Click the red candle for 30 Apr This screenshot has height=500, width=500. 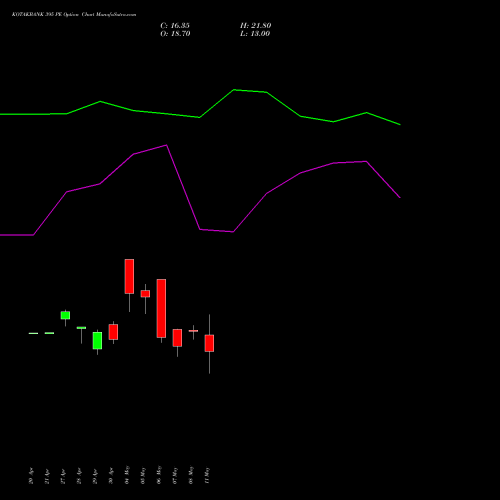113,332
